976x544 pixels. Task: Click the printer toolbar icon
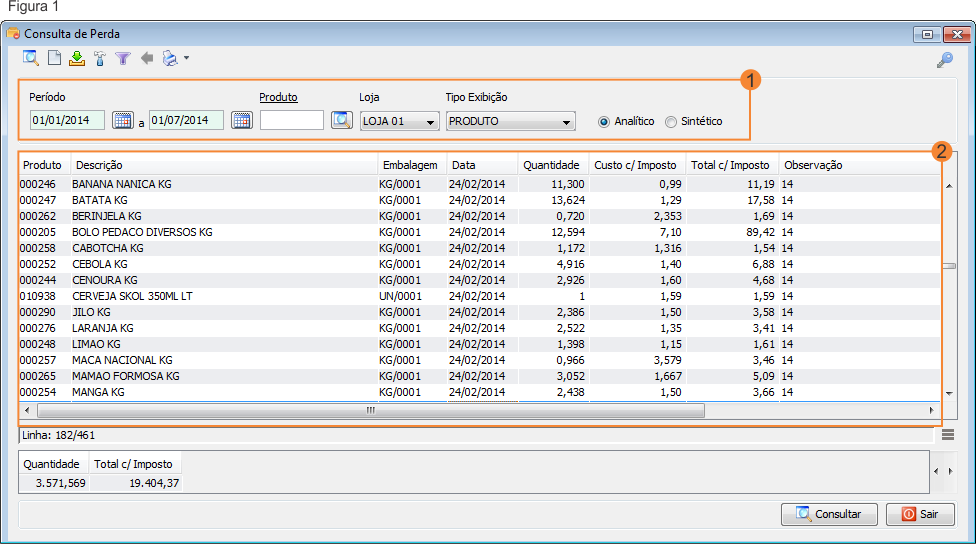tap(170, 59)
